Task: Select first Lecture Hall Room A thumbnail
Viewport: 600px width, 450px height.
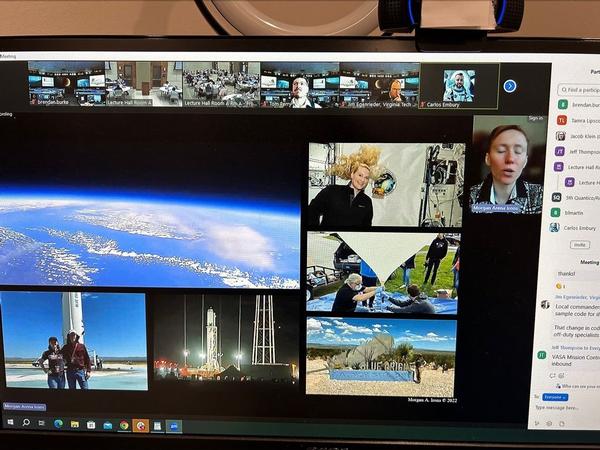Action: [x=144, y=84]
